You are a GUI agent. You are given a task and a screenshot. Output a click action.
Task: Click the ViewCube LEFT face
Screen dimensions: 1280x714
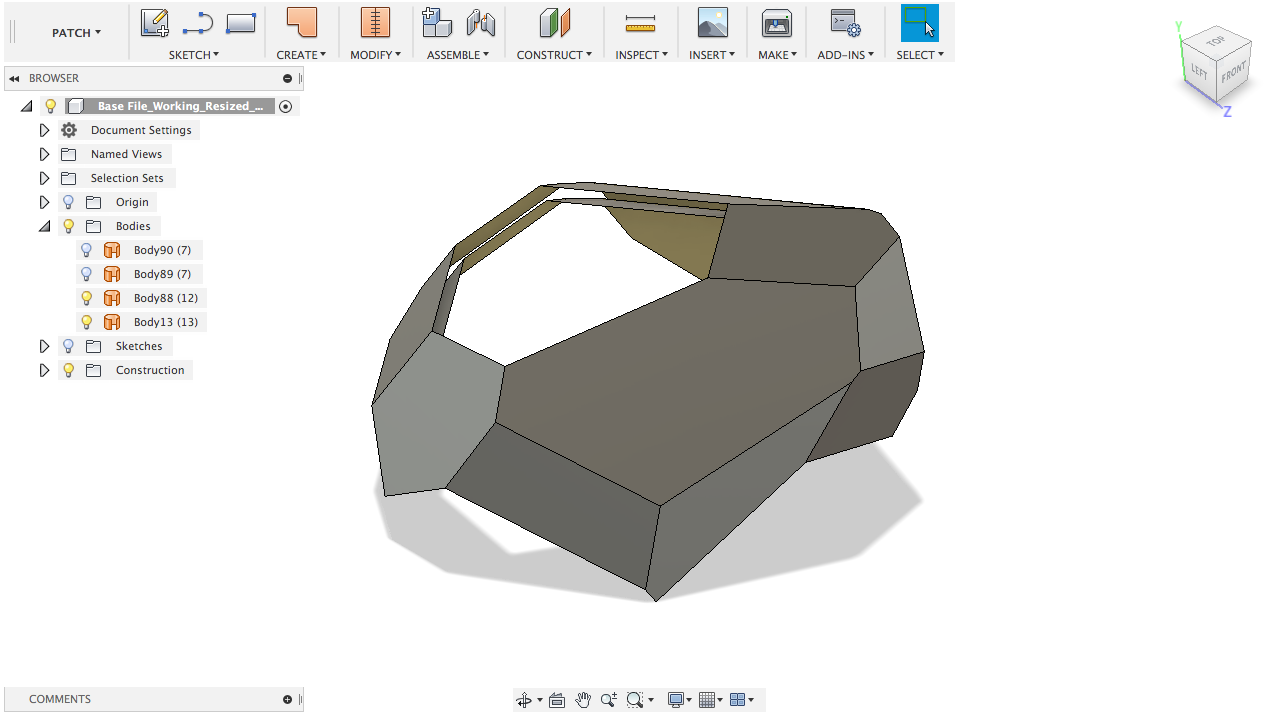[1199, 73]
